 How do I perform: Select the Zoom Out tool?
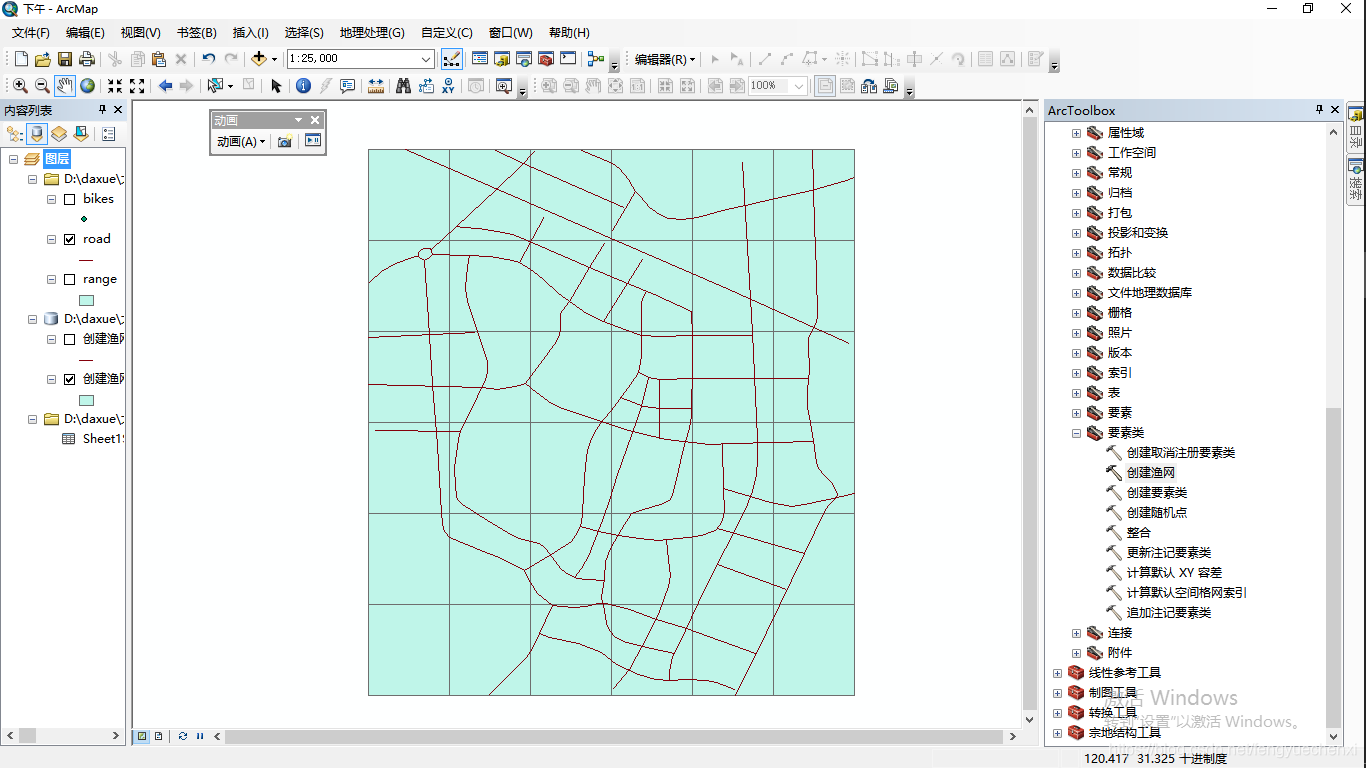pyautogui.click(x=42, y=86)
